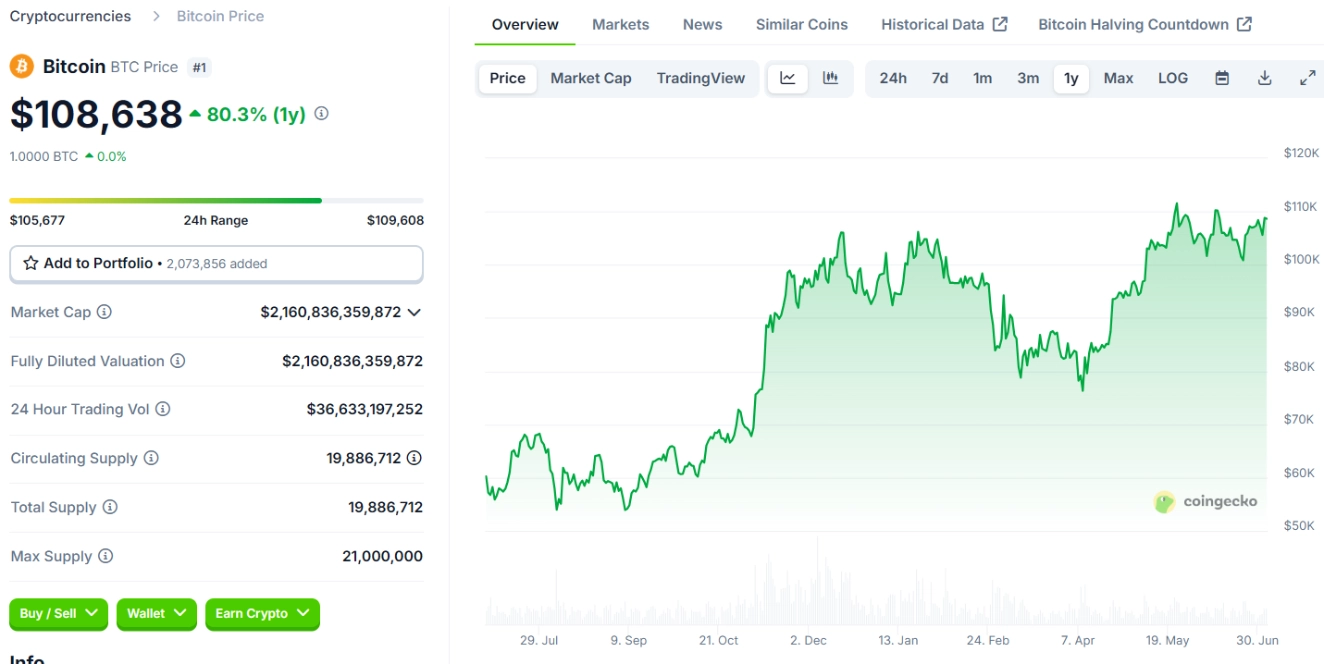Click the 24h Range progress bar
This screenshot has width=1324, height=664.
click(x=216, y=200)
